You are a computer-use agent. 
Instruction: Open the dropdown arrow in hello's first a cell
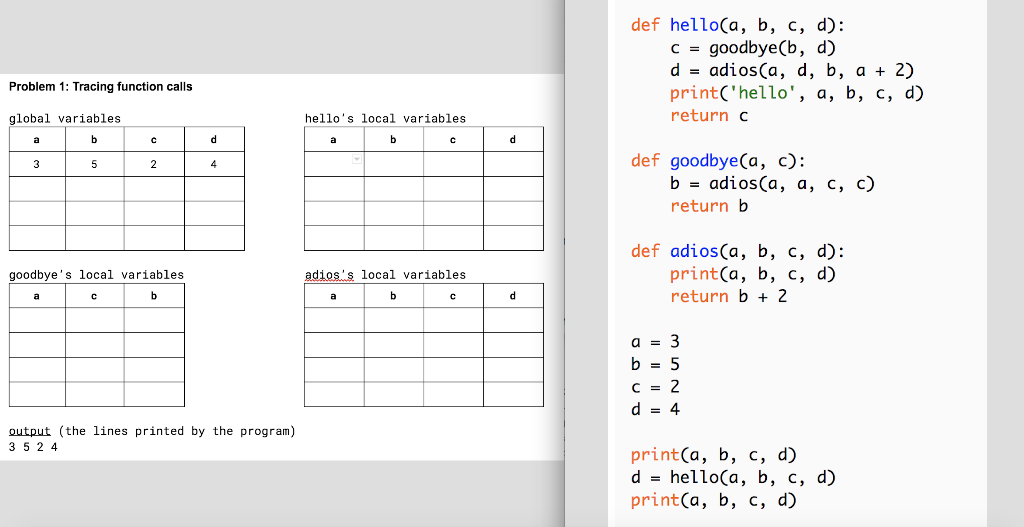pyautogui.click(x=357, y=159)
